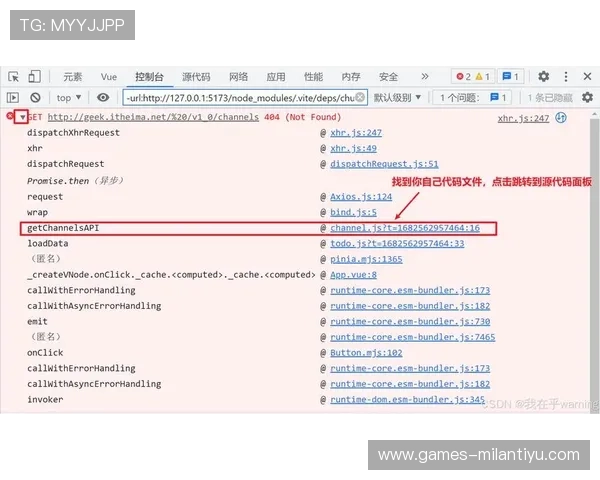Click the channel.js source file link
Image resolution: width=600 pixels, height=480 pixels.
click(x=405, y=228)
